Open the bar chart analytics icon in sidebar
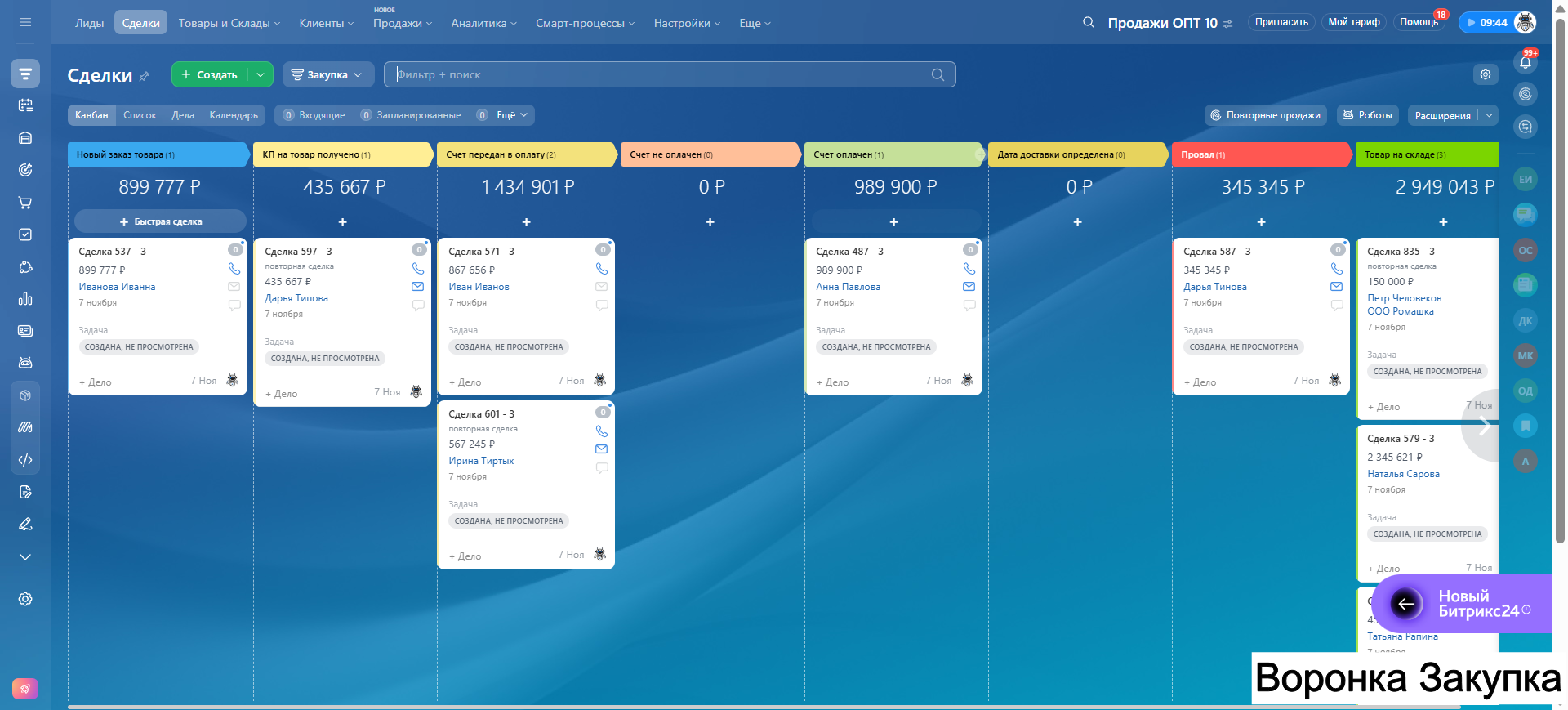The image size is (1568, 710). 25,299
